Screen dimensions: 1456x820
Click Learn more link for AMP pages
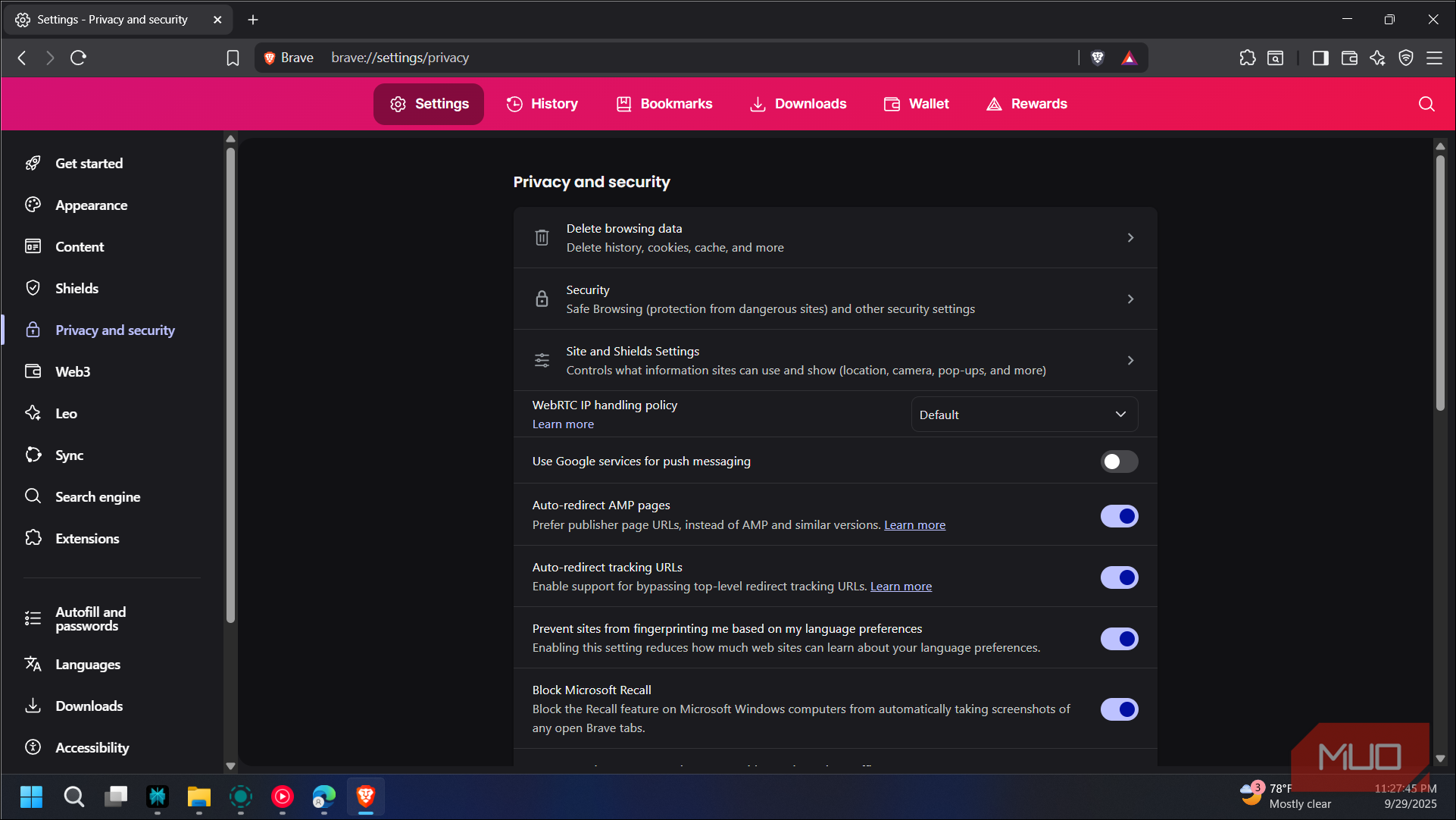[914, 525]
